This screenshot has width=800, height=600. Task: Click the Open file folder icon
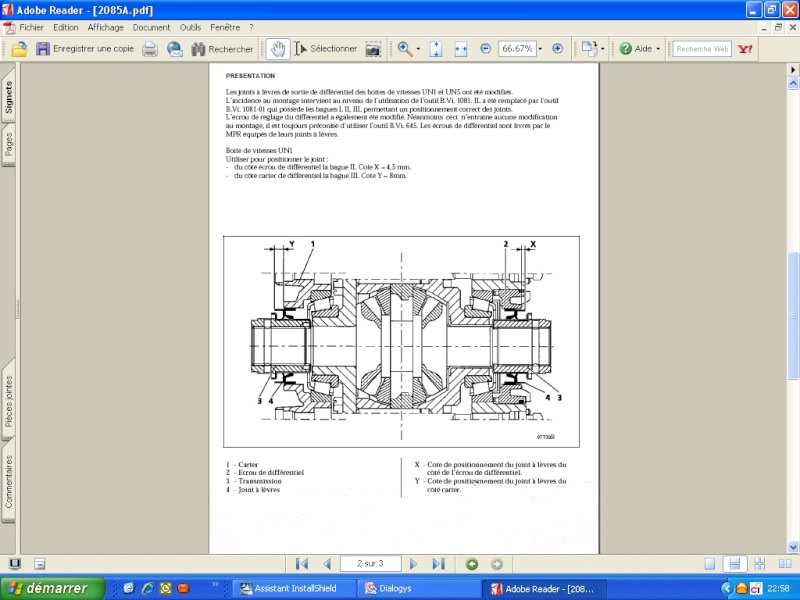16,48
